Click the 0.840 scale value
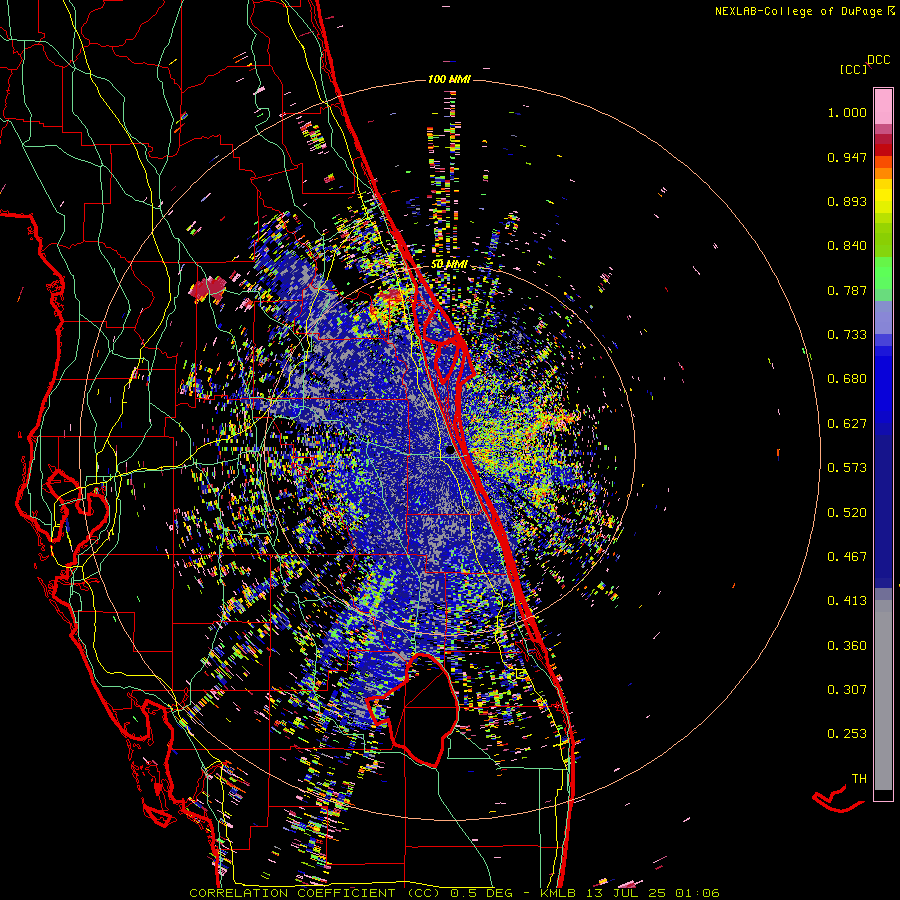 point(847,246)
